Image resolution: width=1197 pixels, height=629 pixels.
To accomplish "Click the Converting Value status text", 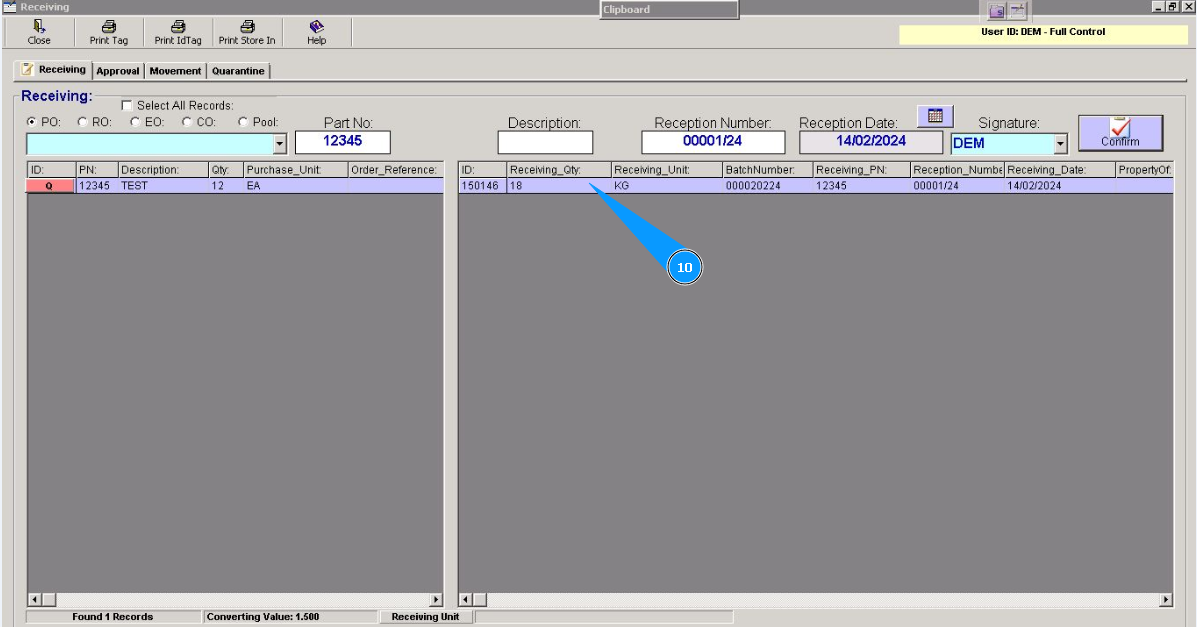I will (263, 617).
